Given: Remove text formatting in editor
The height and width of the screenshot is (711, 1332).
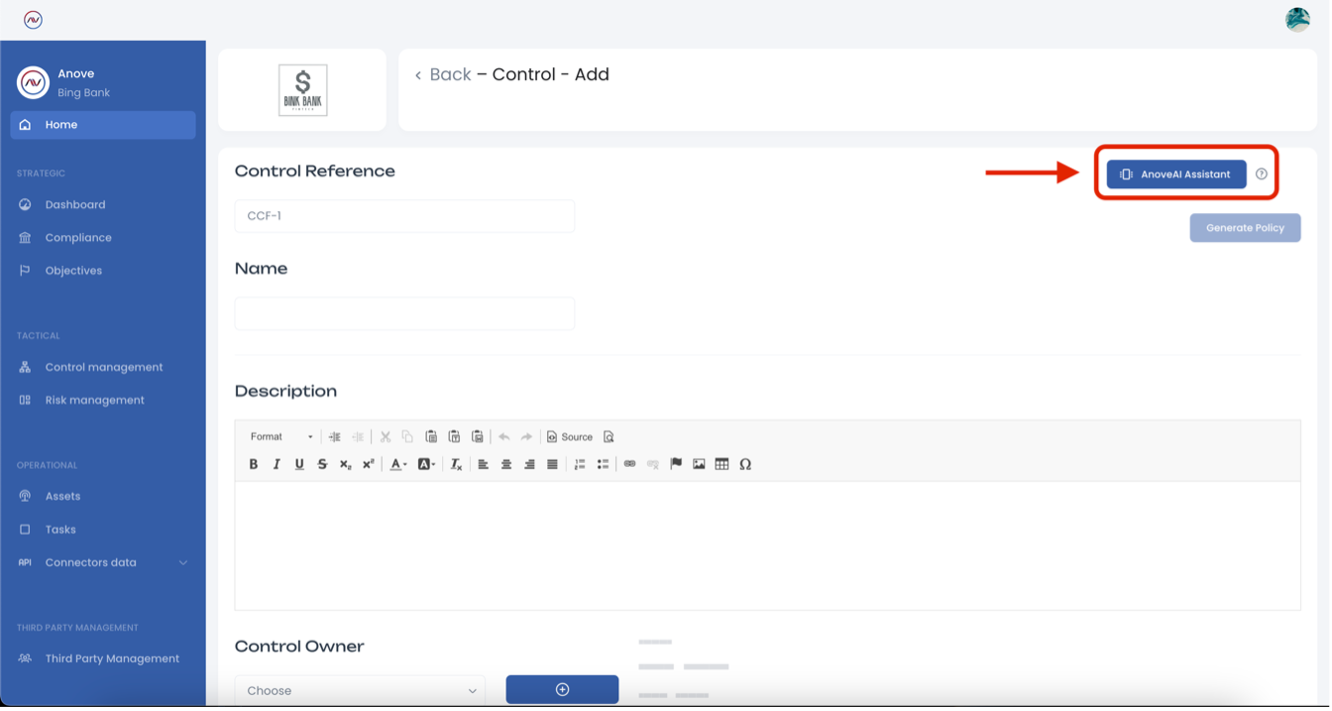Looking at the screenshot, I should 456,464.
